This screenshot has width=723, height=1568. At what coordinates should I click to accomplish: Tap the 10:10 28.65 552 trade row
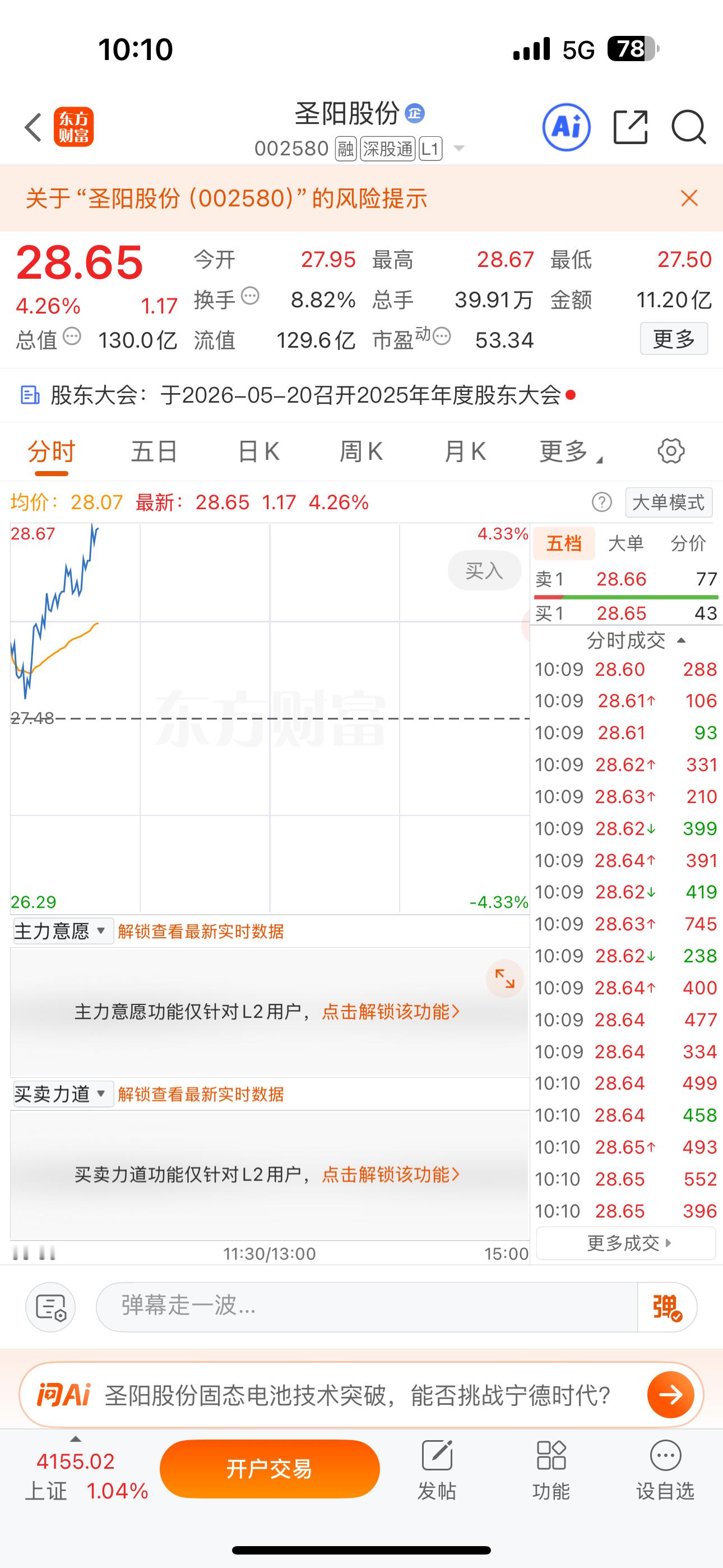[x=625, y=1179]
